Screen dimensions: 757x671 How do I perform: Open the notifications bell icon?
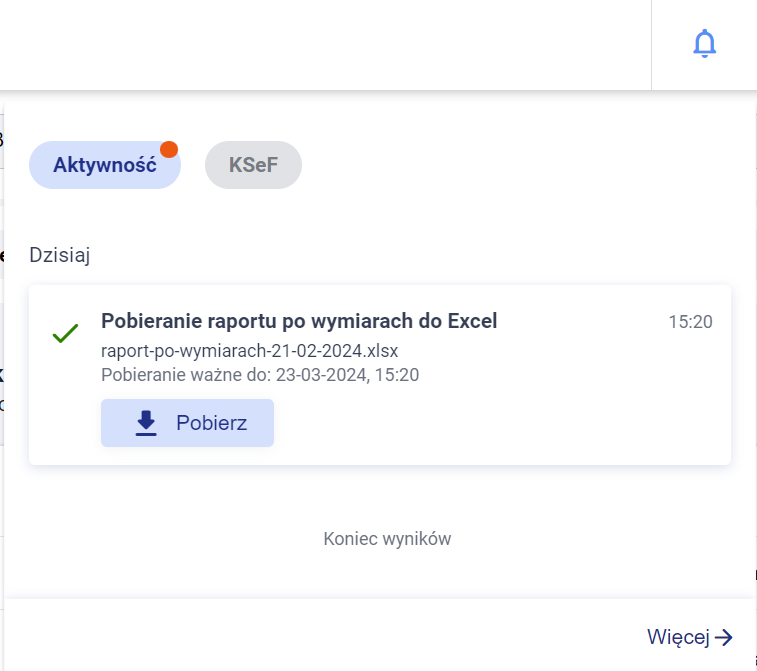704,44
